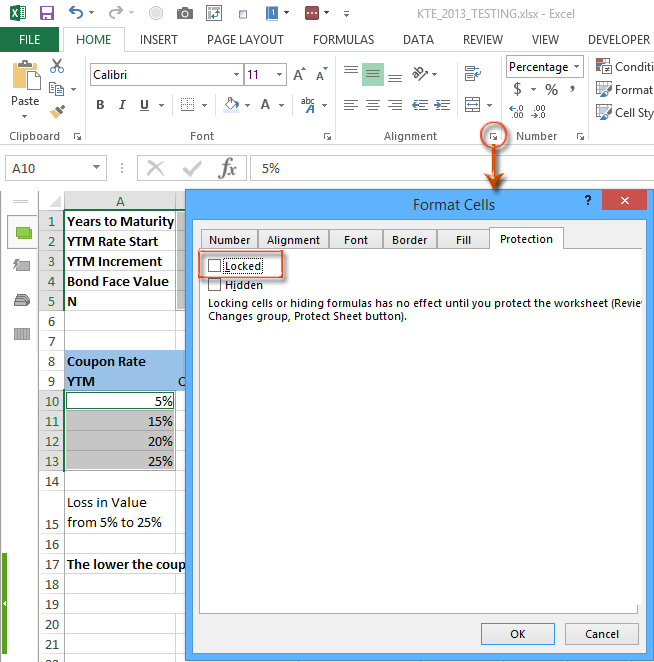The image size is (654, 662).
Task: Click the Cancel button
Action: tap(601, 634)
